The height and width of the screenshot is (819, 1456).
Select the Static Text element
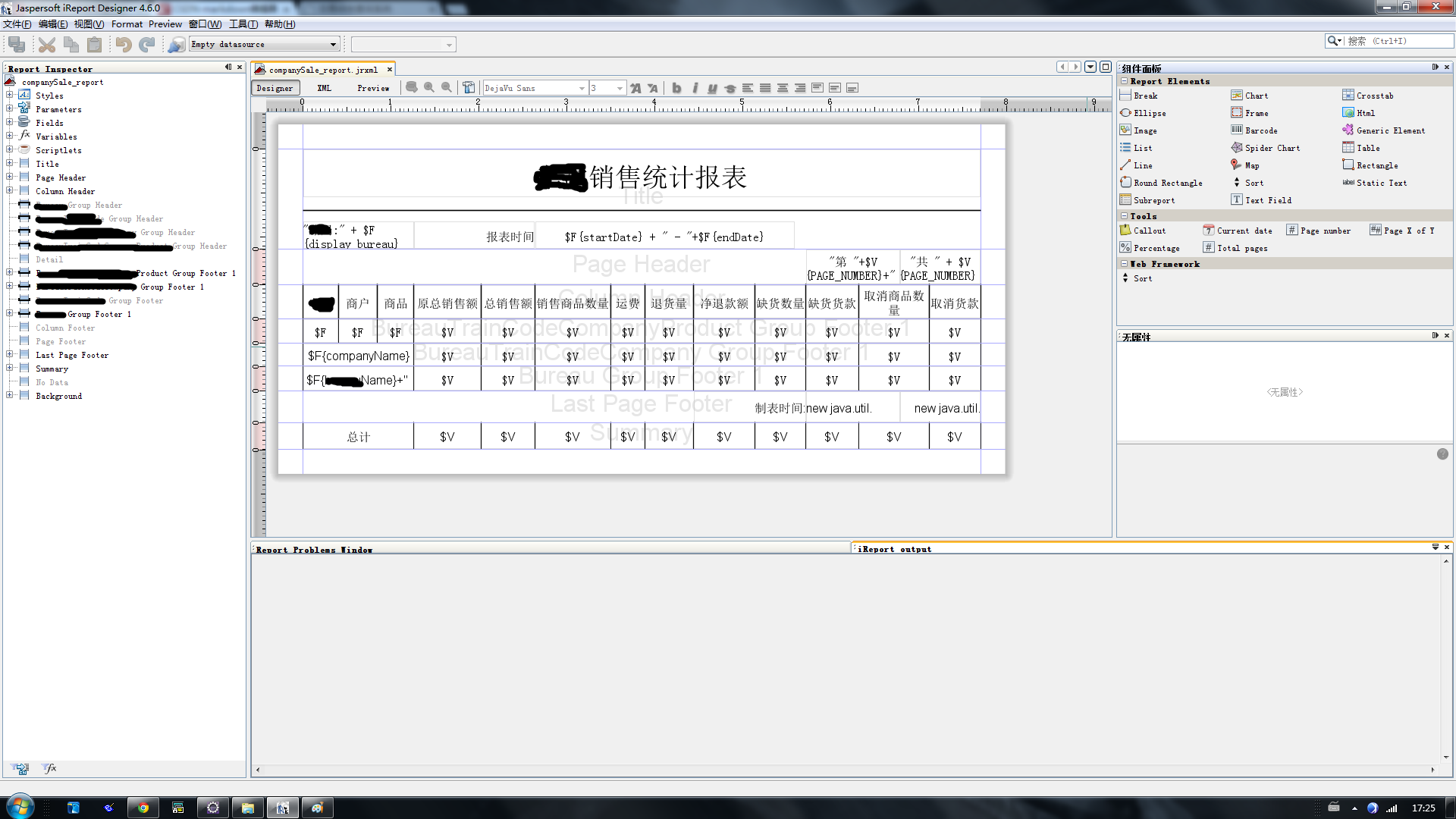pyautogui.click(x=1374, y=183)
